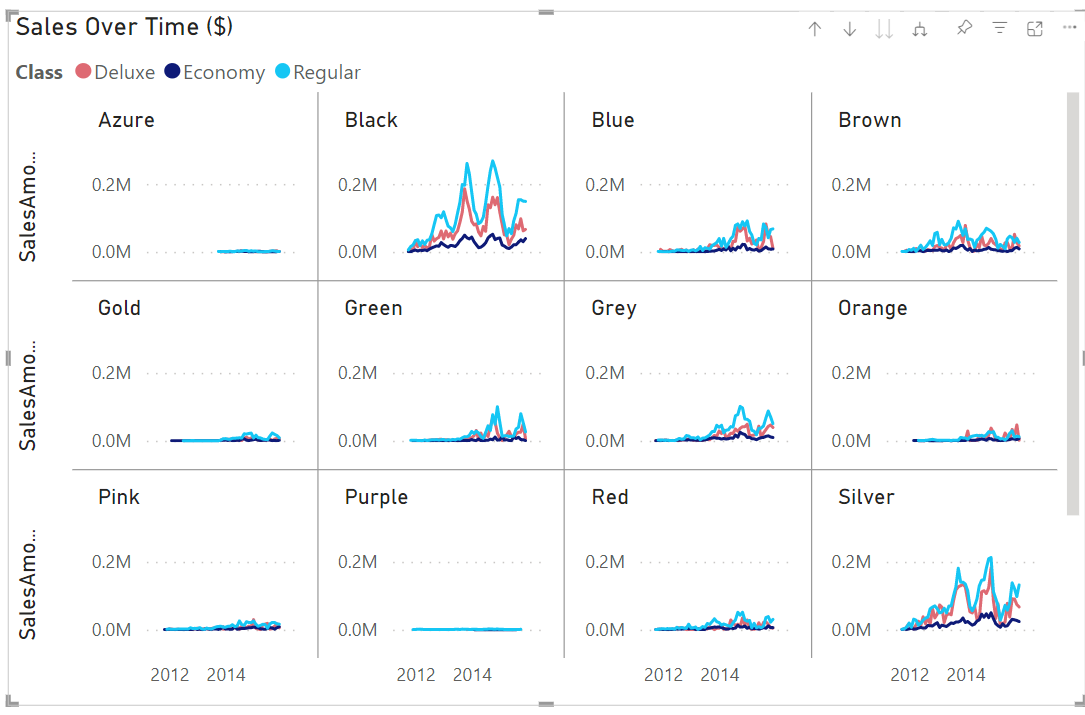This screenshot has height=715, width=1085.
Task: Click the Black chart title
Action: pos(372,120)
